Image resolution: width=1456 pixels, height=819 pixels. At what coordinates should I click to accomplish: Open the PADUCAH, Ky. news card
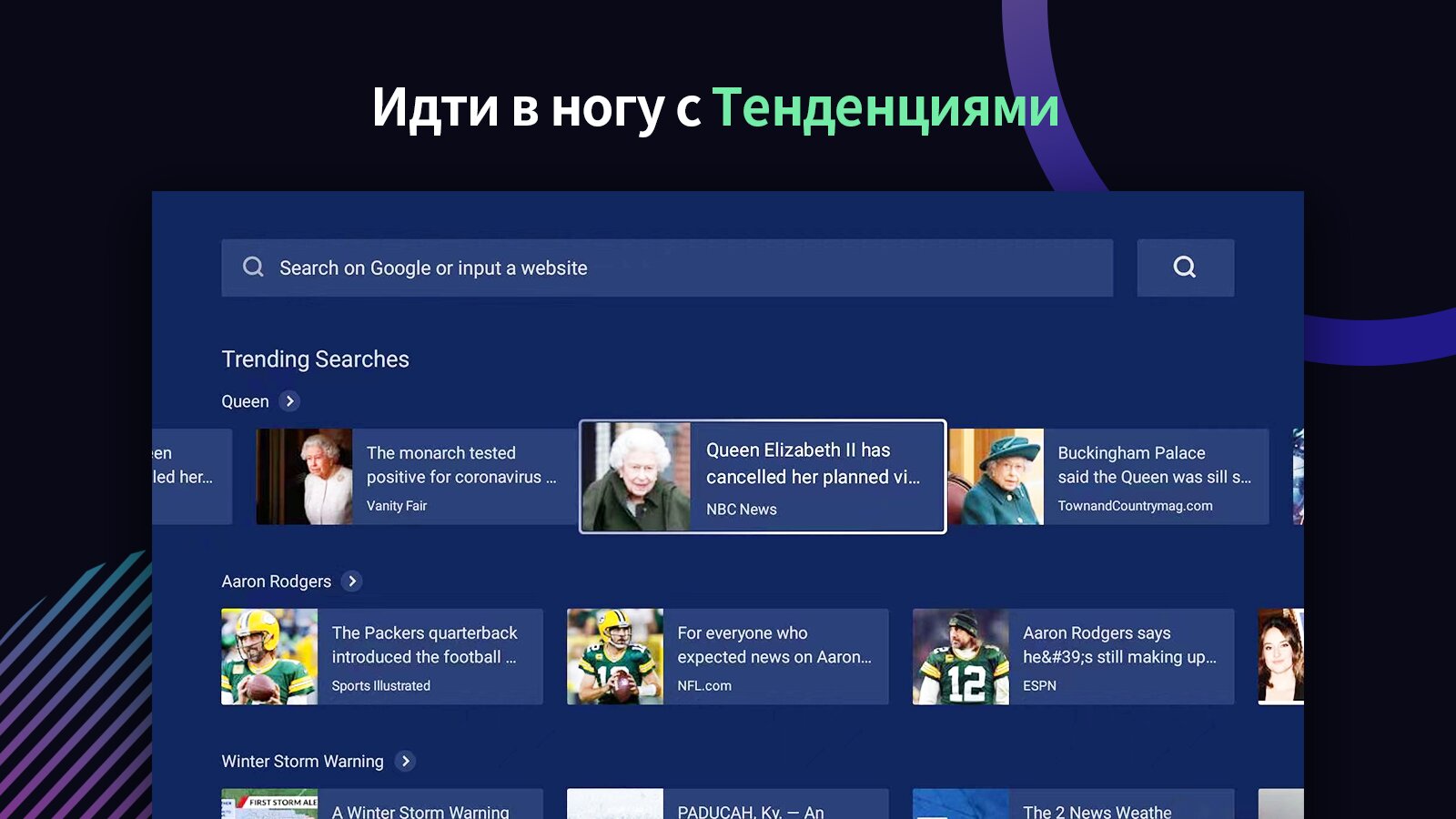[728, 804]
